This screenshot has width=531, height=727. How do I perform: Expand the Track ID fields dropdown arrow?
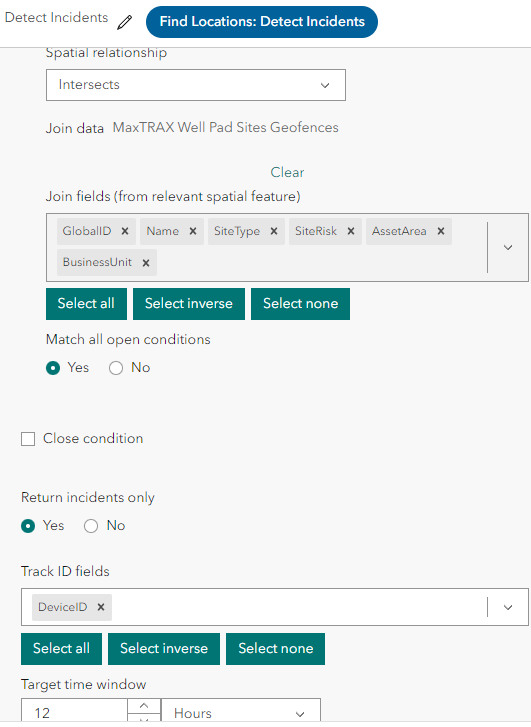pyautogui.click(x=508, y=607)
